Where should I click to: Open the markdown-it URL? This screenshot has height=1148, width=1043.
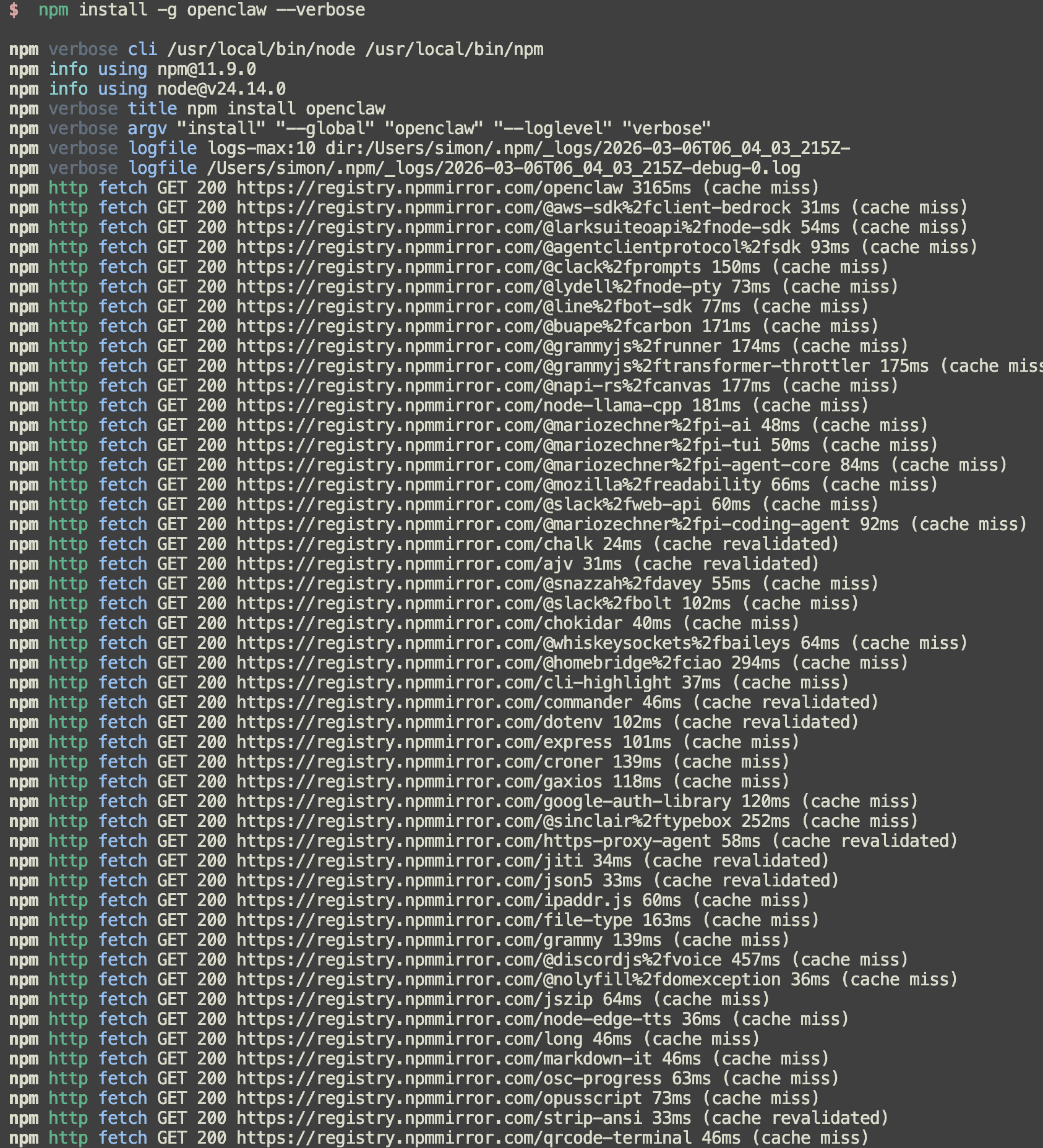pyautogui.click(x=444, y=1059)
